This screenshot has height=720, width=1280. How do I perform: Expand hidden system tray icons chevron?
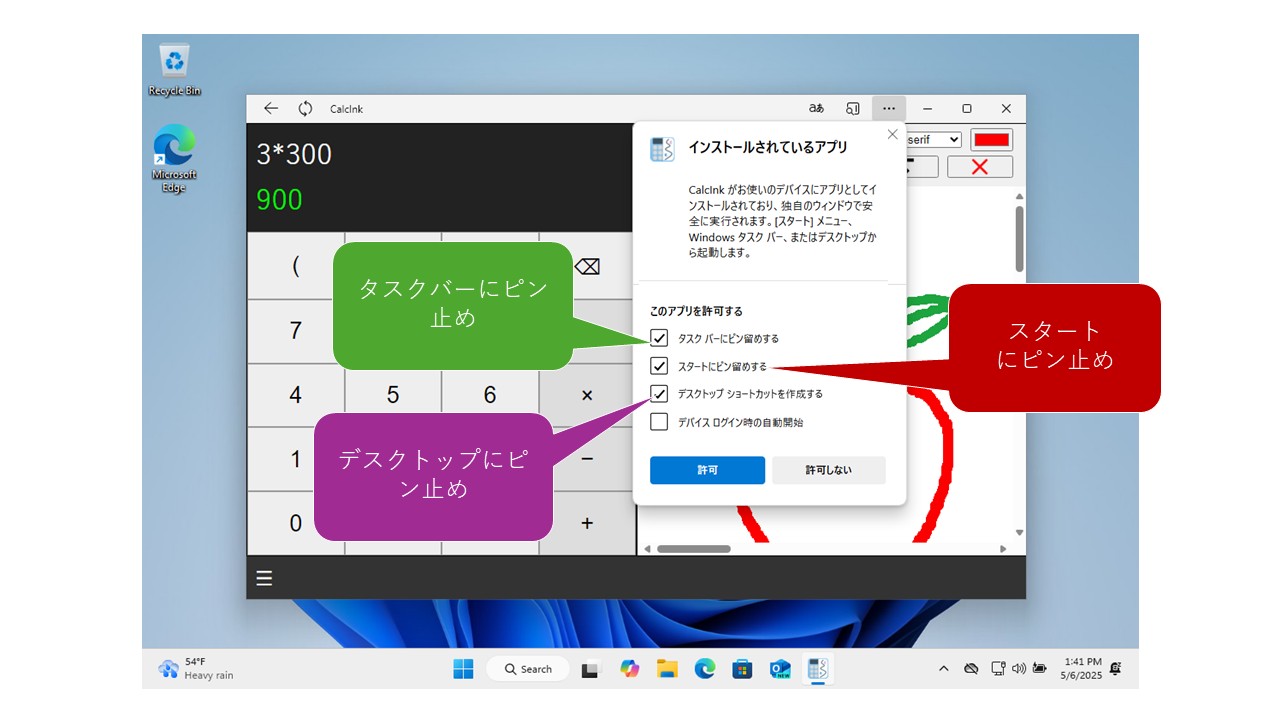[x=943, y=669]
